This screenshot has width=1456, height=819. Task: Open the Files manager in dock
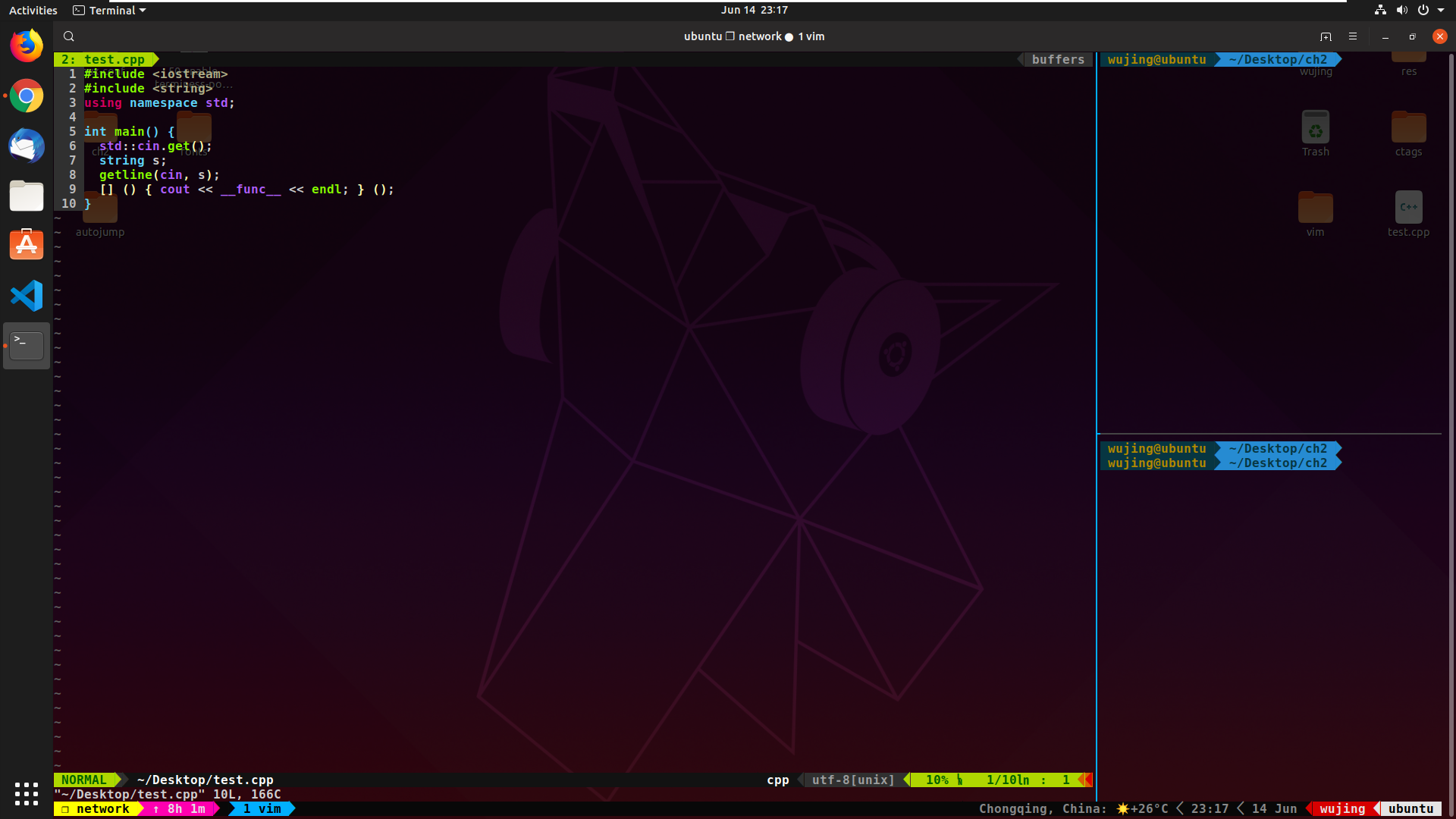[27, 196]
